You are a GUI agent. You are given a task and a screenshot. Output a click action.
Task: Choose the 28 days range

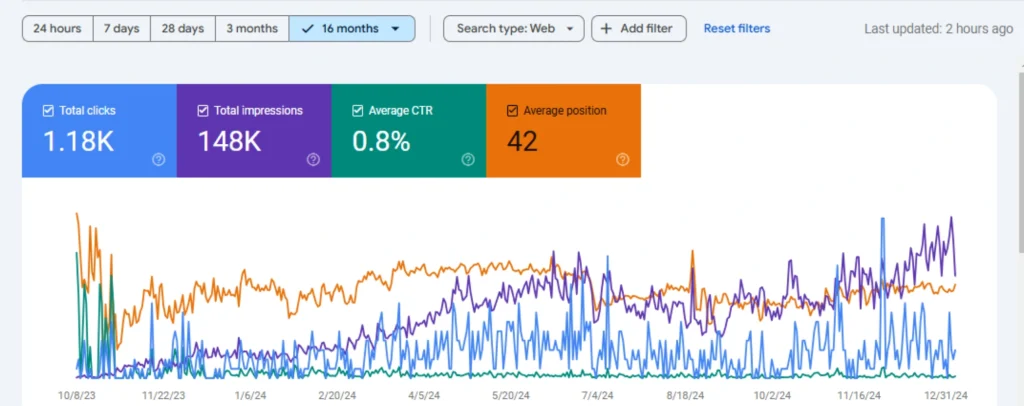click(x=182, y=29)
